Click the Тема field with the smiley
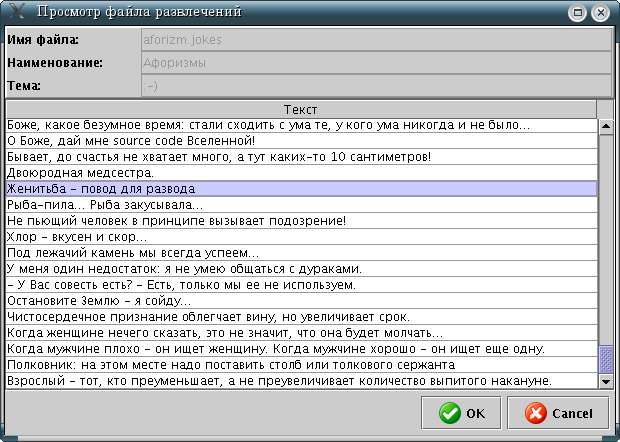Image resolution: width=620 pixels, height=442 pixels. [375, 86]
